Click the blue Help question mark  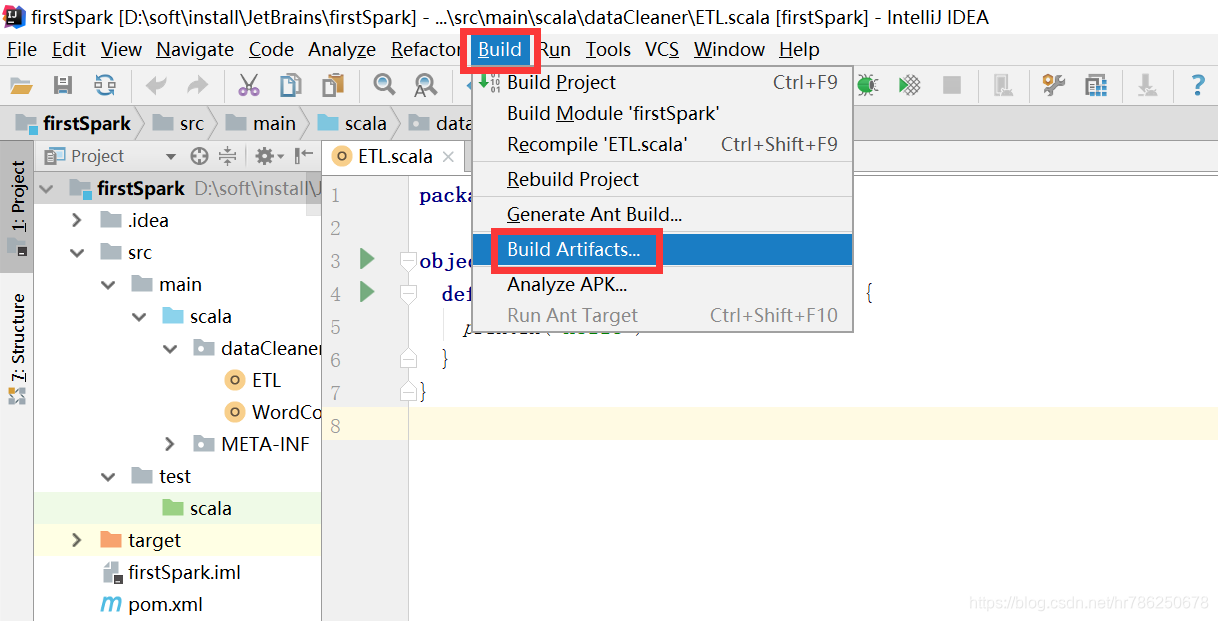click(1197, 86)
